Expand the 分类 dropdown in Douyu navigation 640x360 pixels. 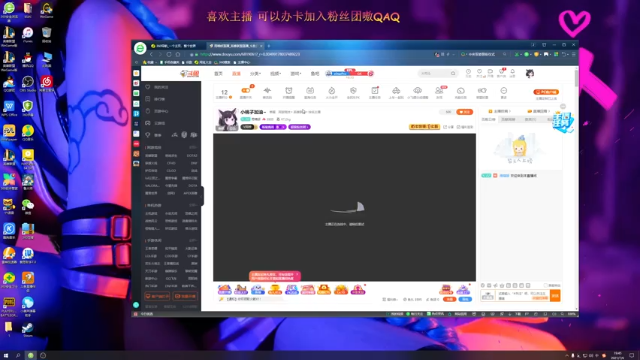tap(255, 73)
